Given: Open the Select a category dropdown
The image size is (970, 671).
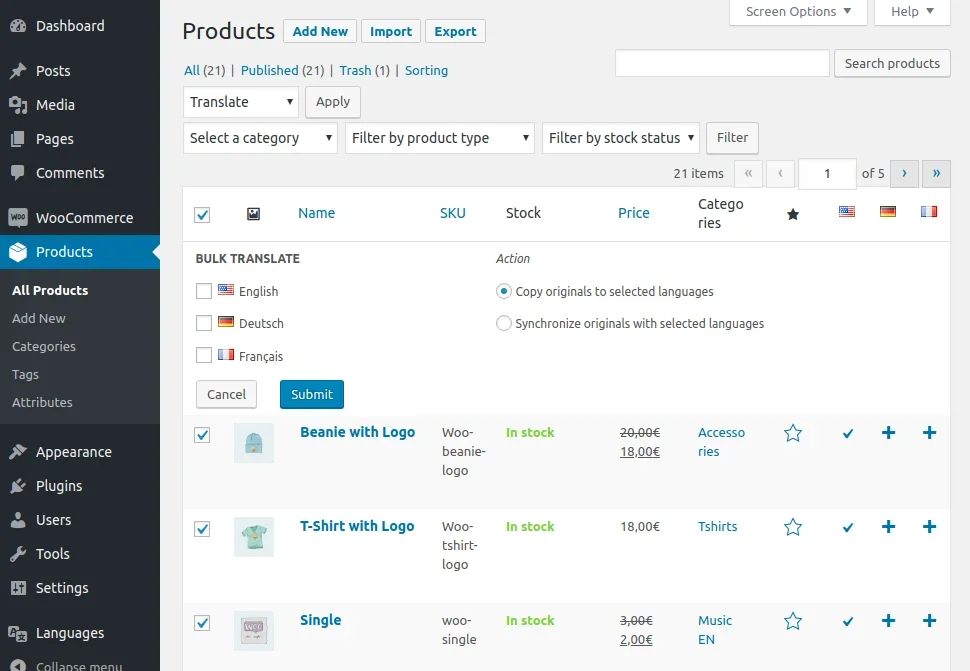Looking at the screenshot, I should click(x=259, y=138).
